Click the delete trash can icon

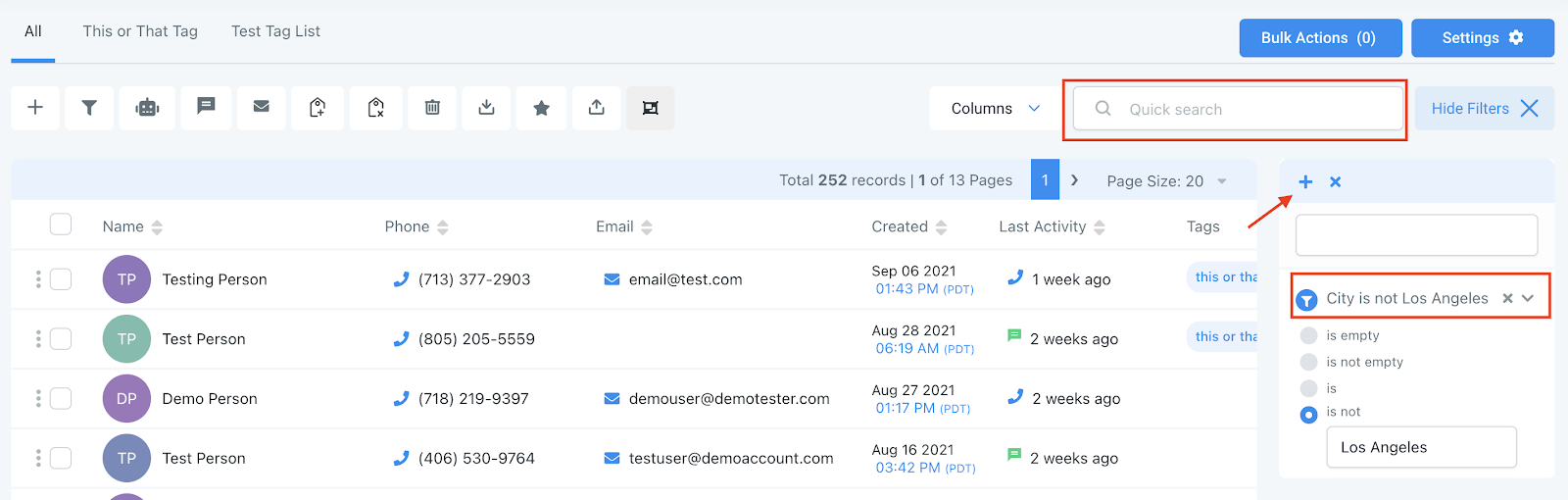432,108
